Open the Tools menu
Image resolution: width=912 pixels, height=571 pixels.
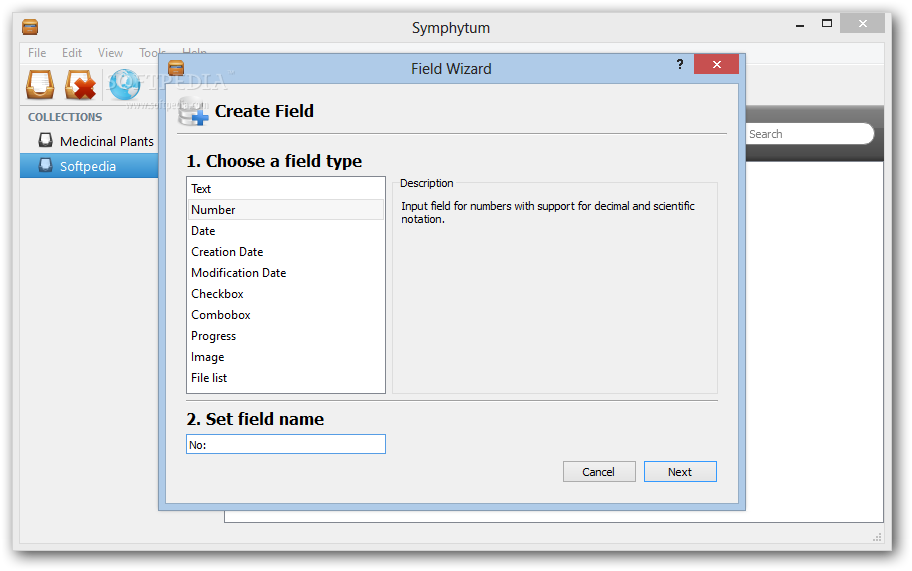[152, 53]
